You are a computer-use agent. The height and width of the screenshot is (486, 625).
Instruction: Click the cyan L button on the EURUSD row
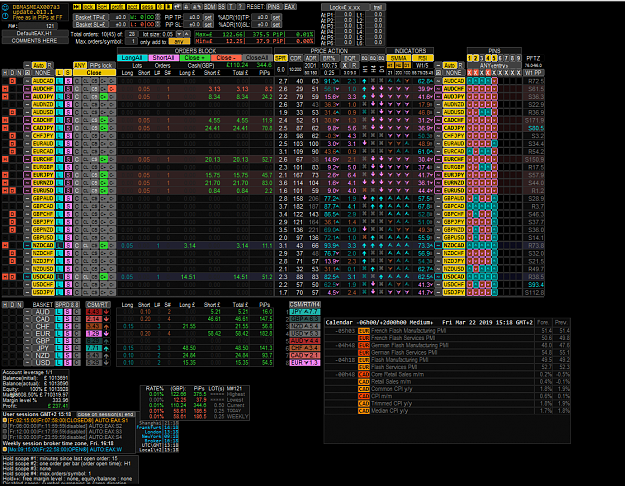[59, 191]
